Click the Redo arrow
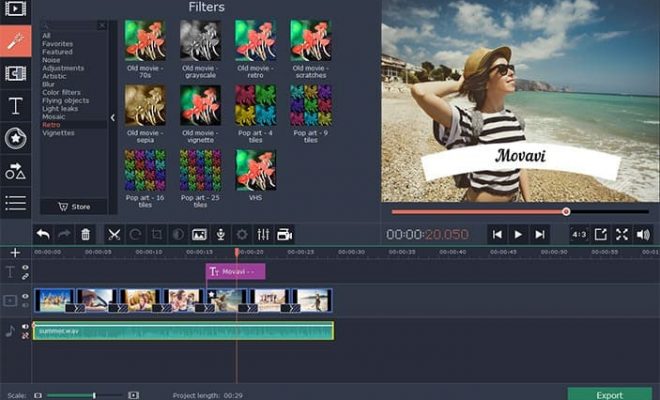Screen dimensions: 660x400 click(x=64, y=234)
